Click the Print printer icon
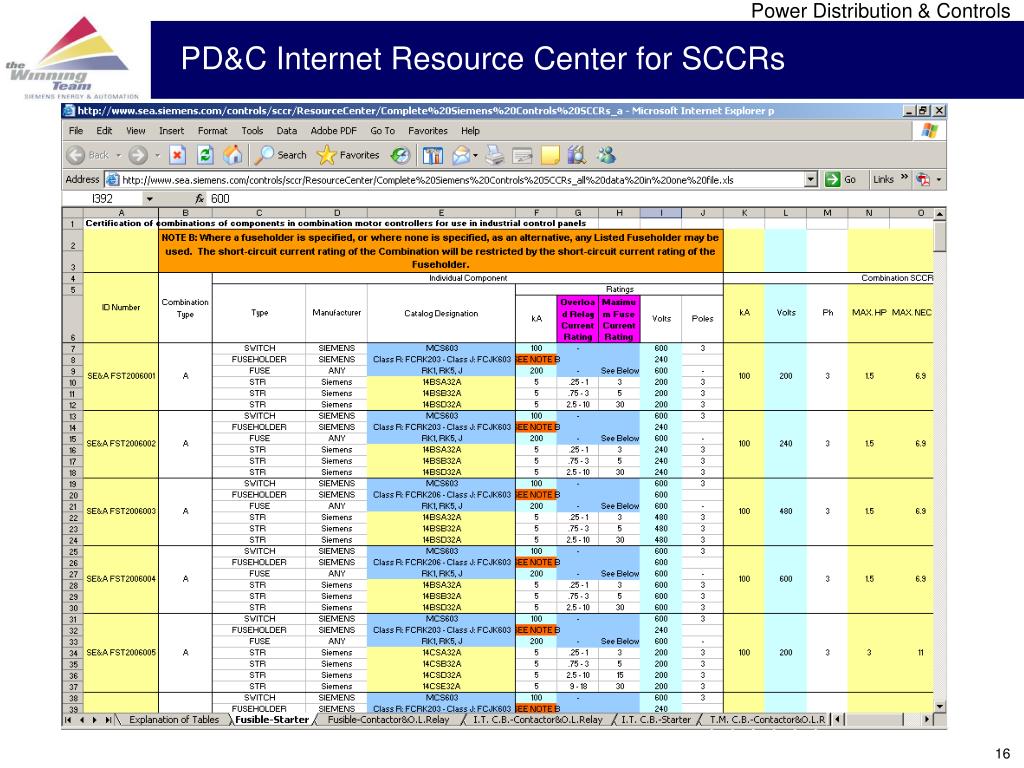The image size is (1024, 768). 496,155
